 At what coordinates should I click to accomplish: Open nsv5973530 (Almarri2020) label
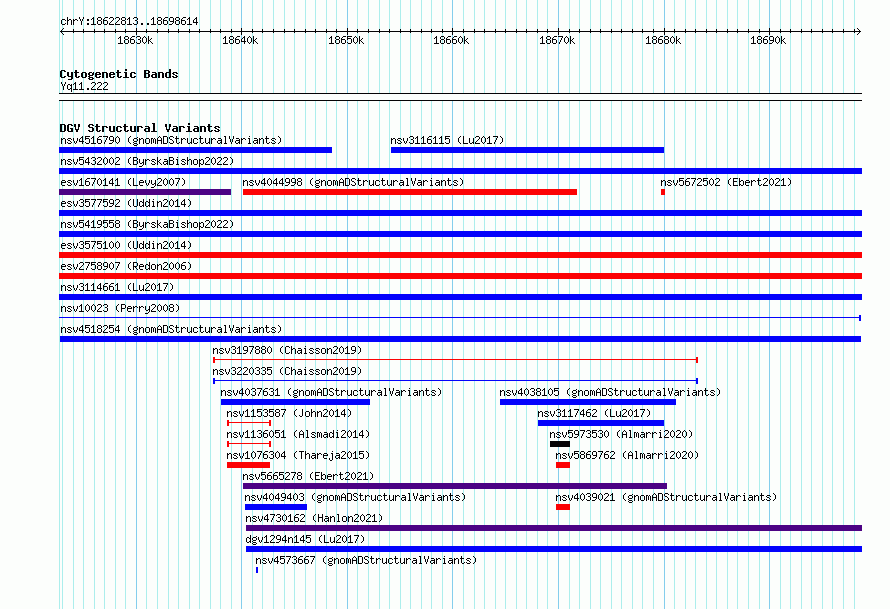click(x=622, y=434)
